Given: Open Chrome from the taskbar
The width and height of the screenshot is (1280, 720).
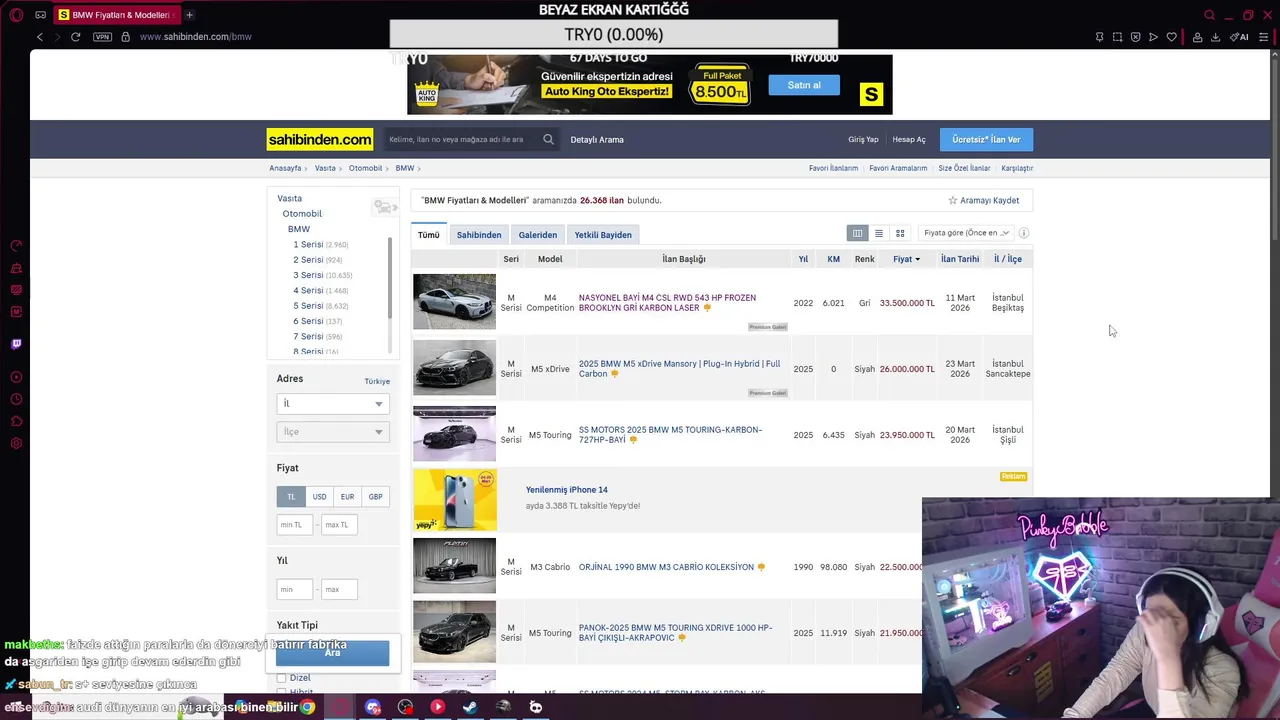Looking at the screenshot, I should pyautogui.click(x=308, y=707).
